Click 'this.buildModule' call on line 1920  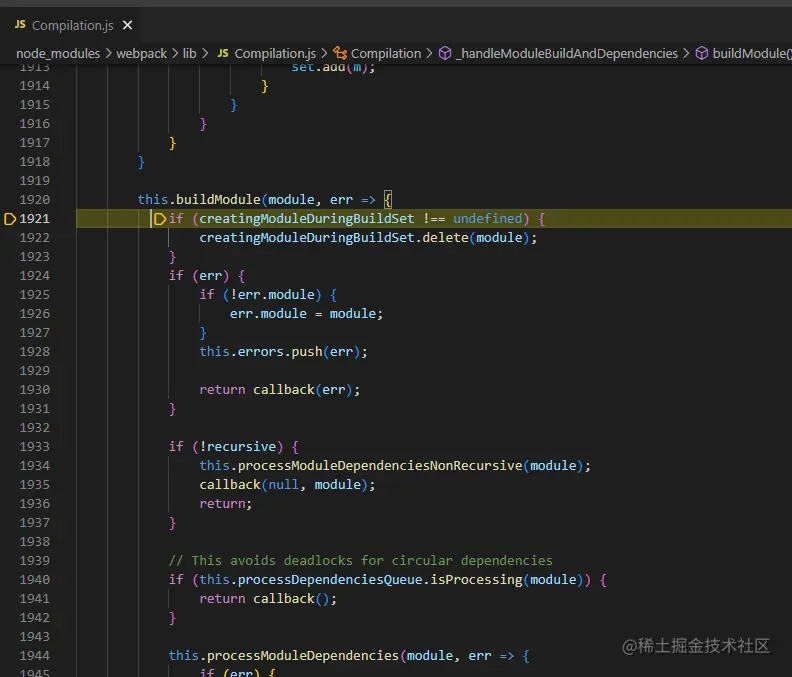coord(199,200)
